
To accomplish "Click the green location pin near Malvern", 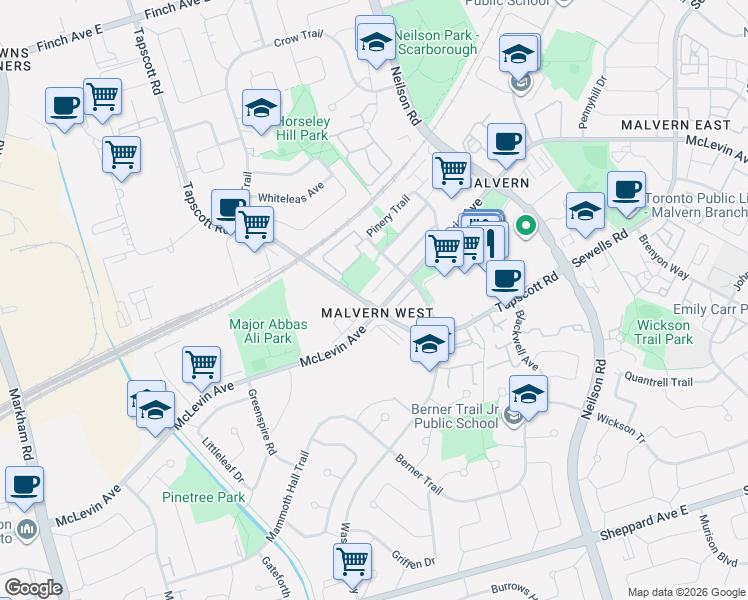I will [x=526, y=227].
